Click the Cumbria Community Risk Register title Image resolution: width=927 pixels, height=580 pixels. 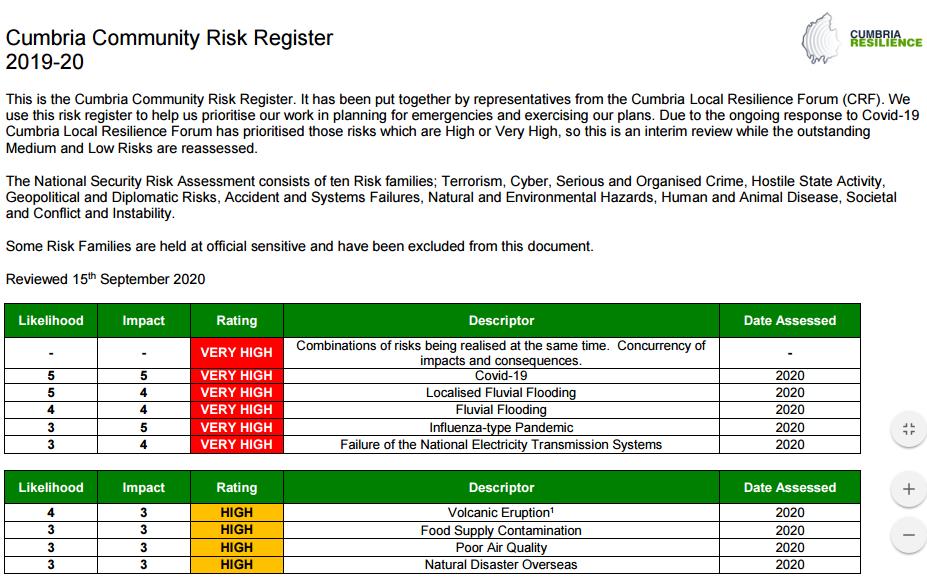(170, 38)
